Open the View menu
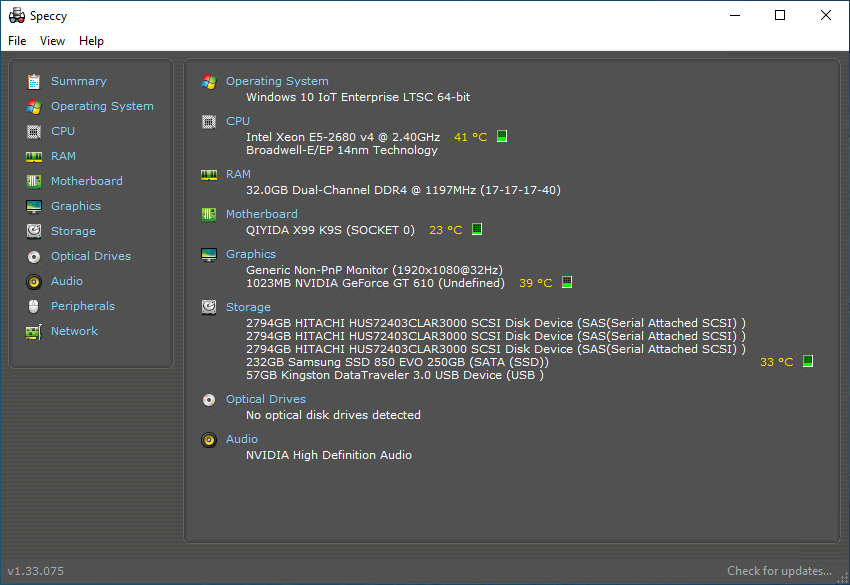 click(x=52, y=41)
